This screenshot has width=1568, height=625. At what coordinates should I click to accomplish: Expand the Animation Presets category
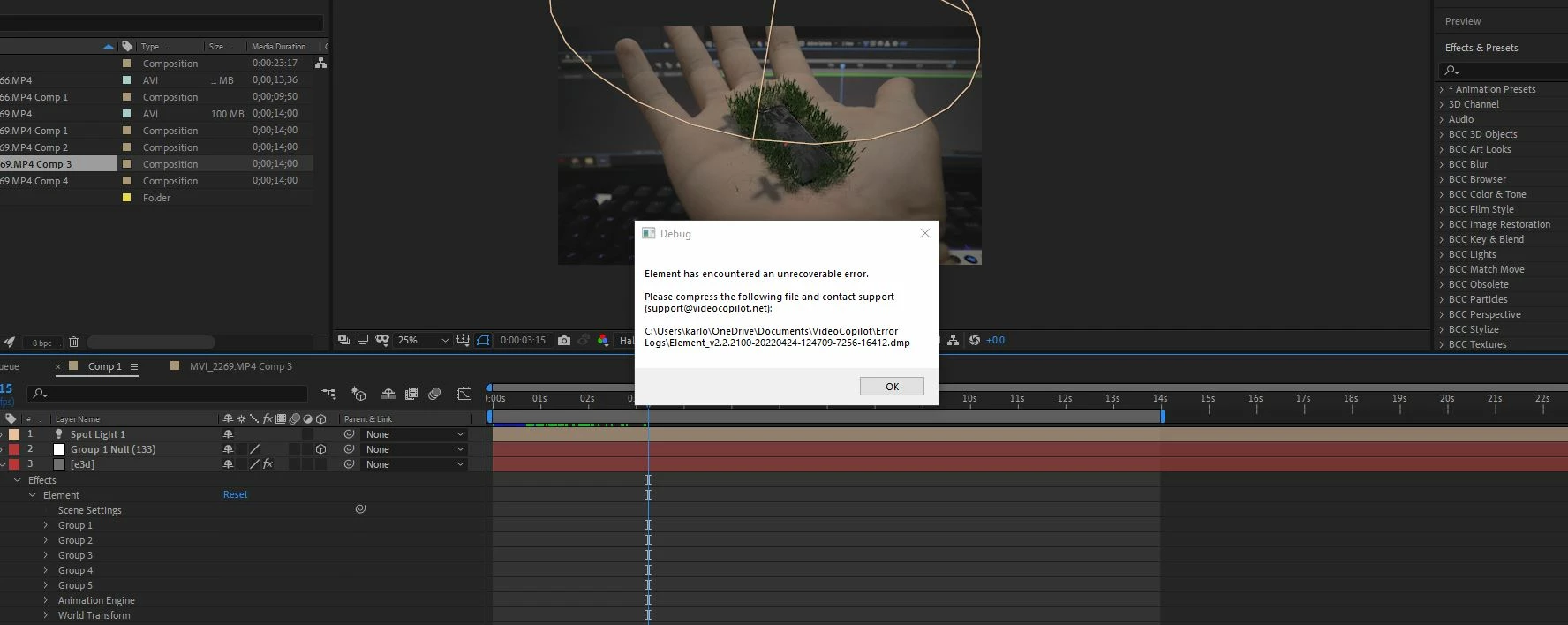click(1442, 89)
